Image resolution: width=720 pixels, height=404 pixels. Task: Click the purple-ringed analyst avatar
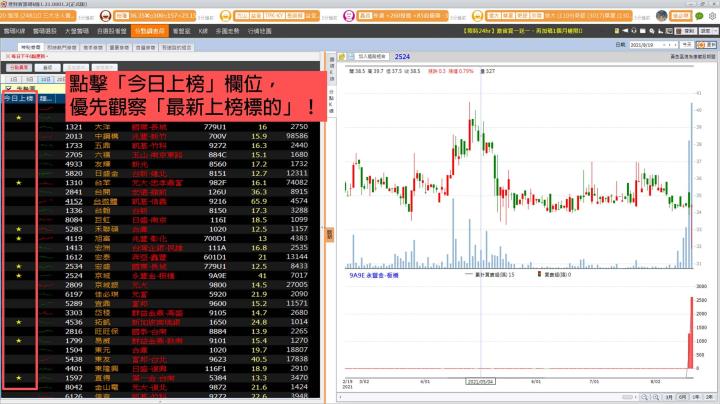(x=349, y=17)
